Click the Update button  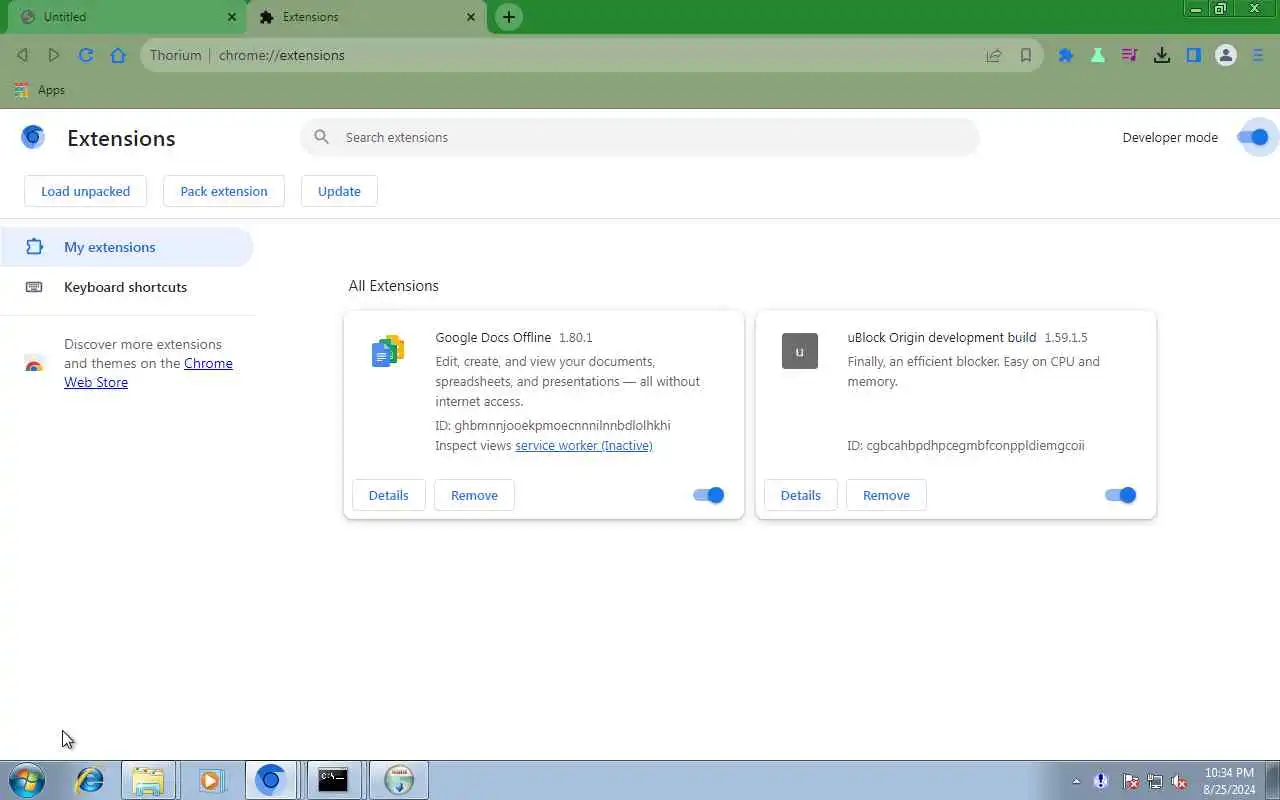339,191
